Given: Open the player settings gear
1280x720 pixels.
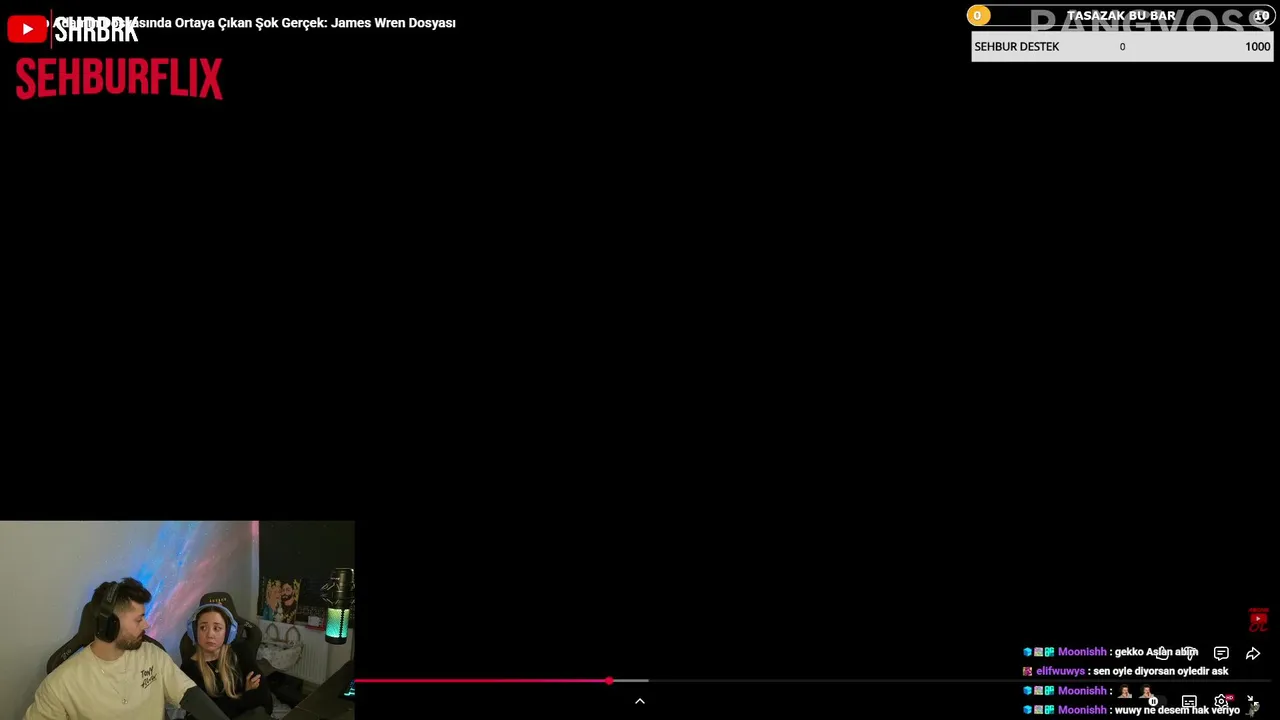Looking at the screenshot, I should tap(1221, 701).
